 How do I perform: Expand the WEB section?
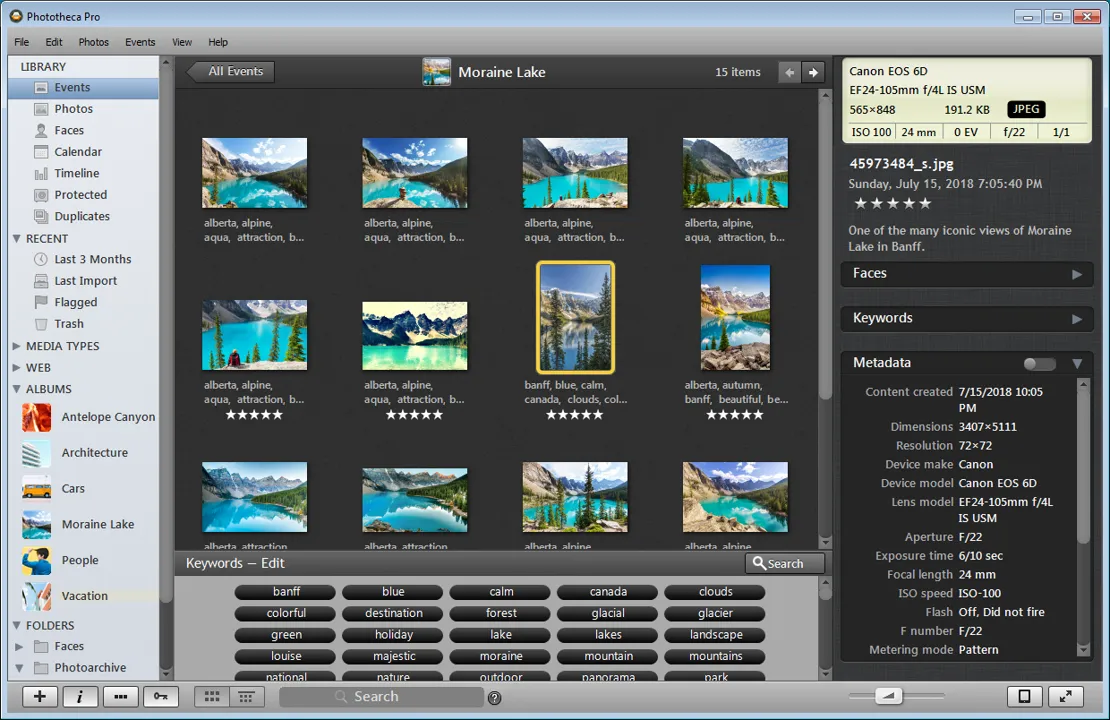pos(17,367)
